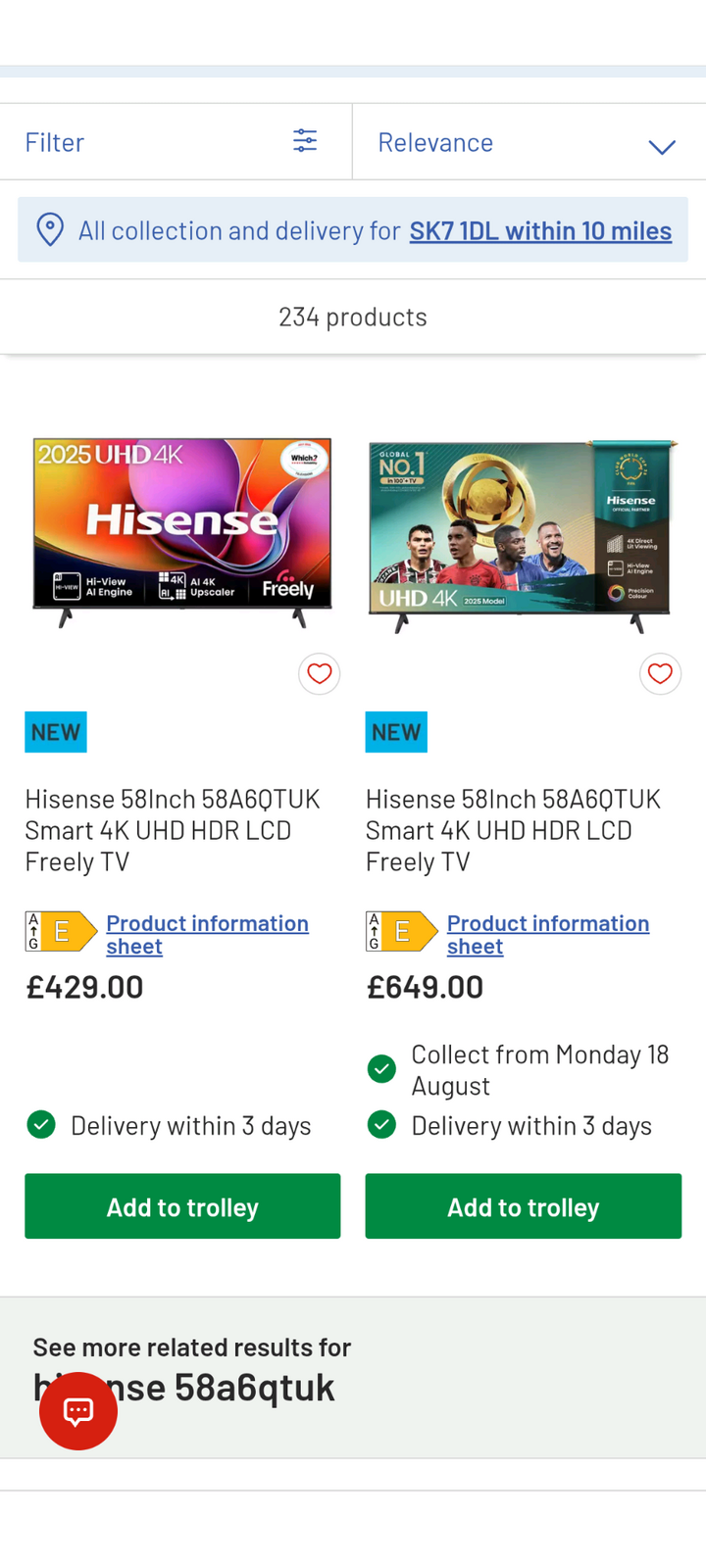Open the SK7 1DL within 10 miles link
This screenshot has width=706, height=1568.
click(540, 231)
